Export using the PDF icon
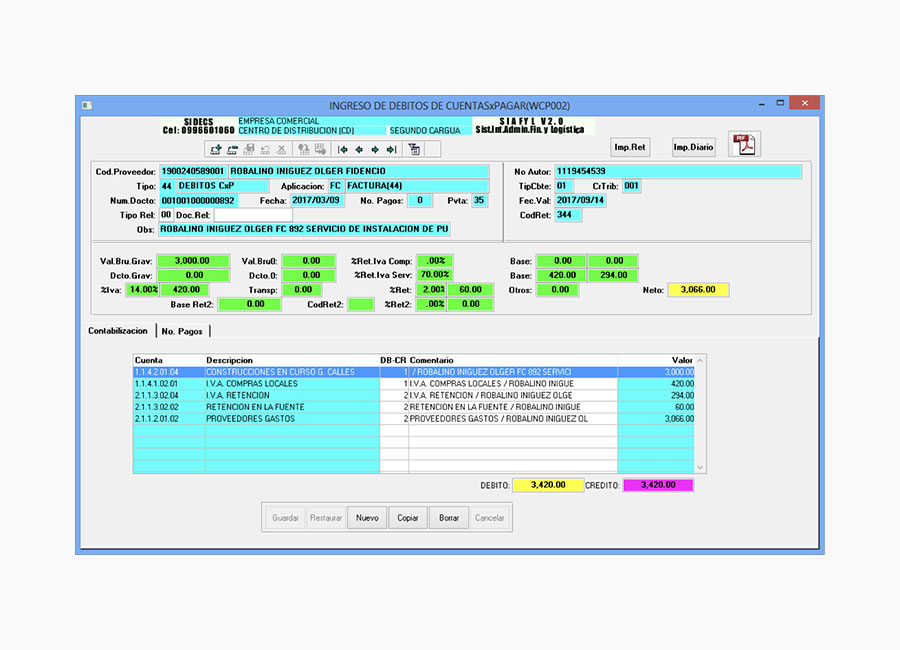900x650 pixels. click(x=745, y=145)
